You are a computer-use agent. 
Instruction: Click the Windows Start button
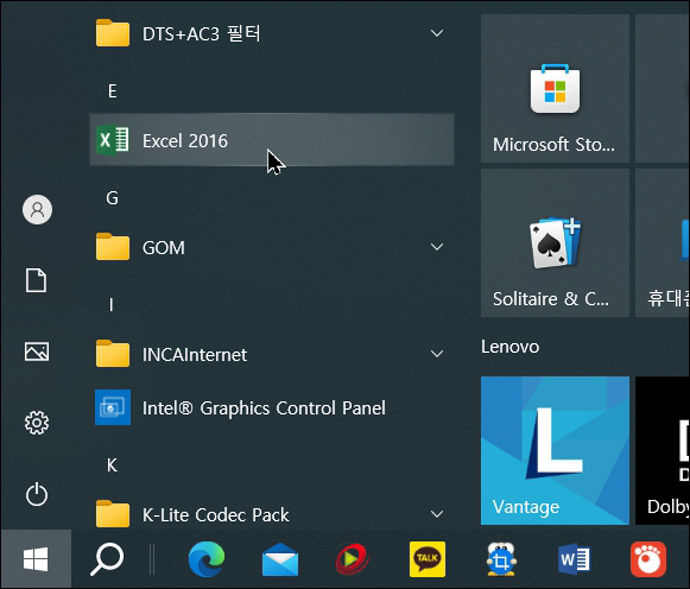click(36, 559)
